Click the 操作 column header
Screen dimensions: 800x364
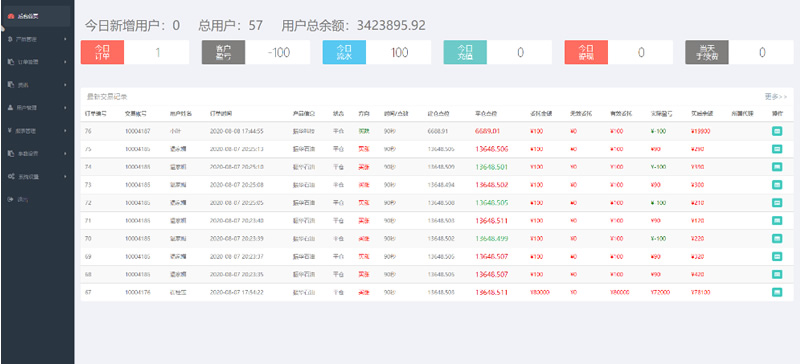[777, 113]
